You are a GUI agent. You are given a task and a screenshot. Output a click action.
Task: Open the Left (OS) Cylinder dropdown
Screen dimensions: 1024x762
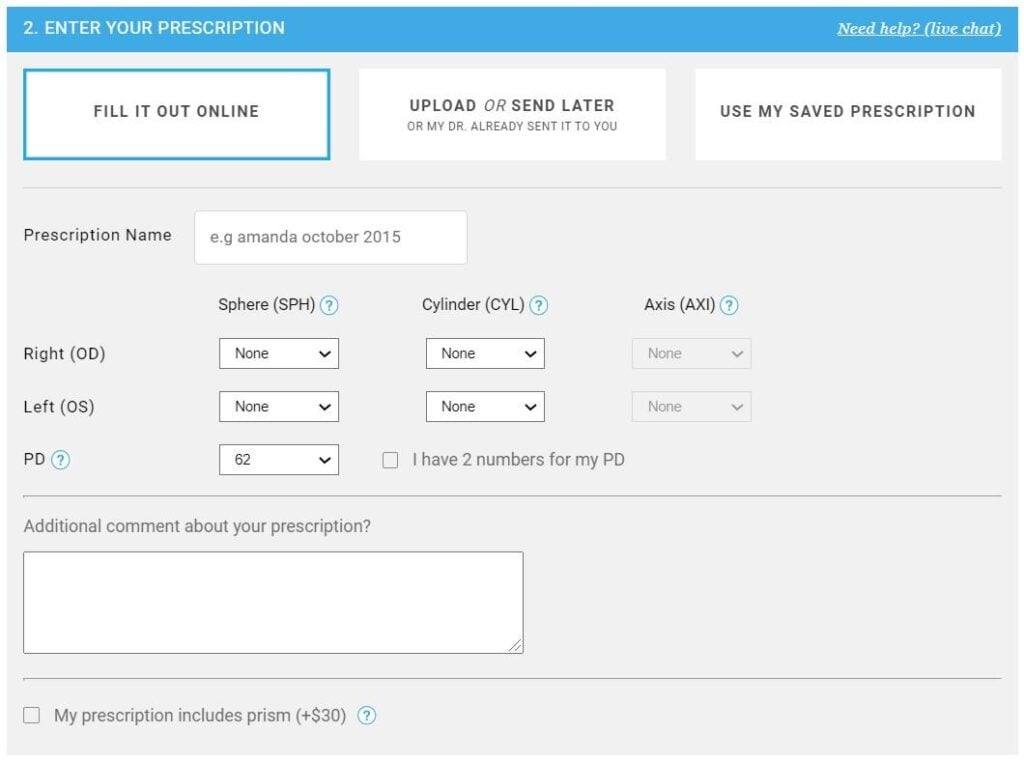[485, 407]
